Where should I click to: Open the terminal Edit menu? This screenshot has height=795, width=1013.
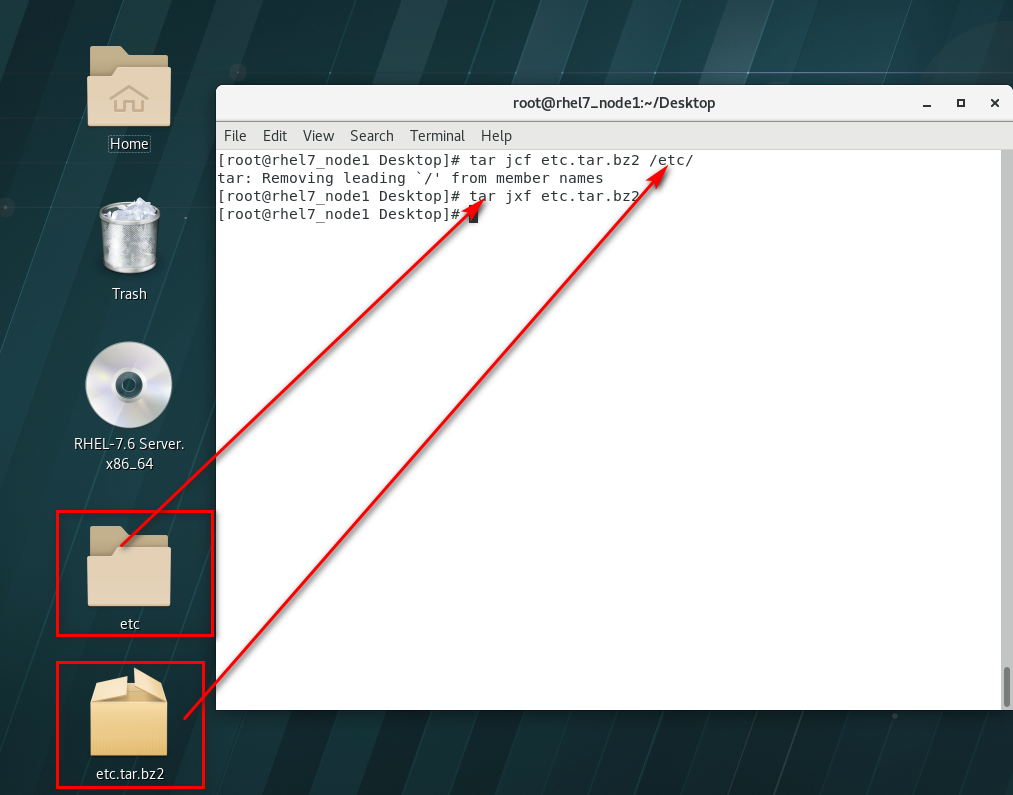(275, 136)
